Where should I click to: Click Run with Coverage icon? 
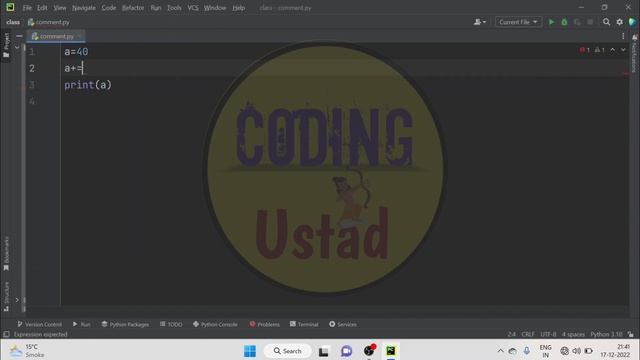(x=577, y=22)
